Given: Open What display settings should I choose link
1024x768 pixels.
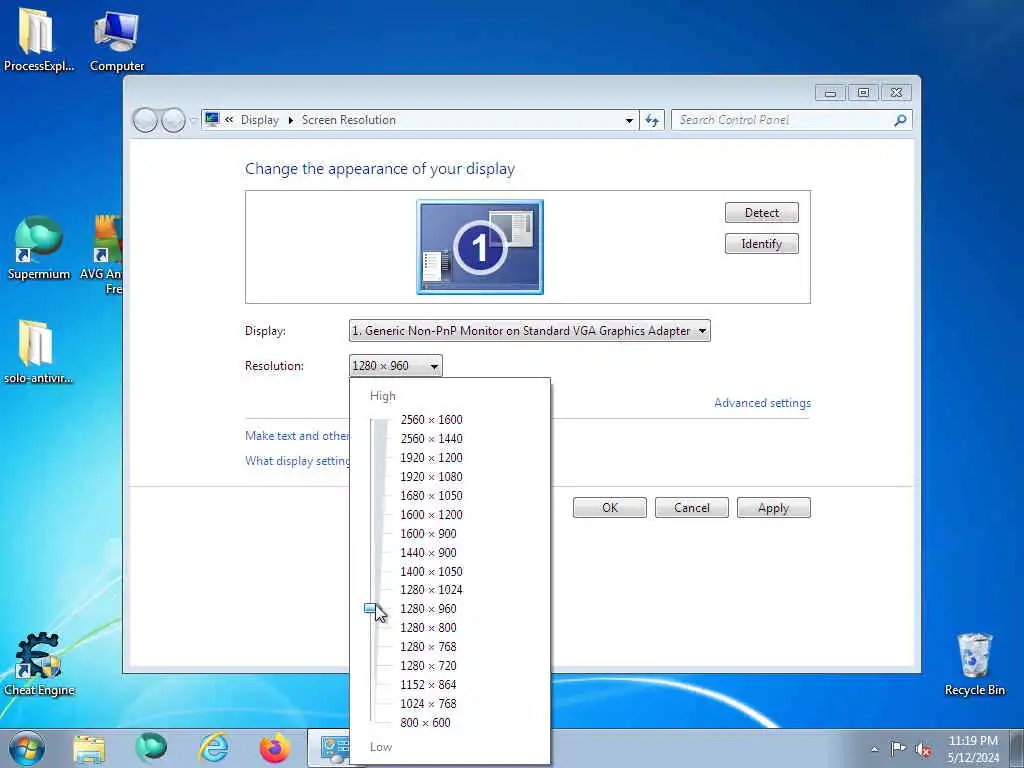Looking at the screenshot, I should (297, 460).
